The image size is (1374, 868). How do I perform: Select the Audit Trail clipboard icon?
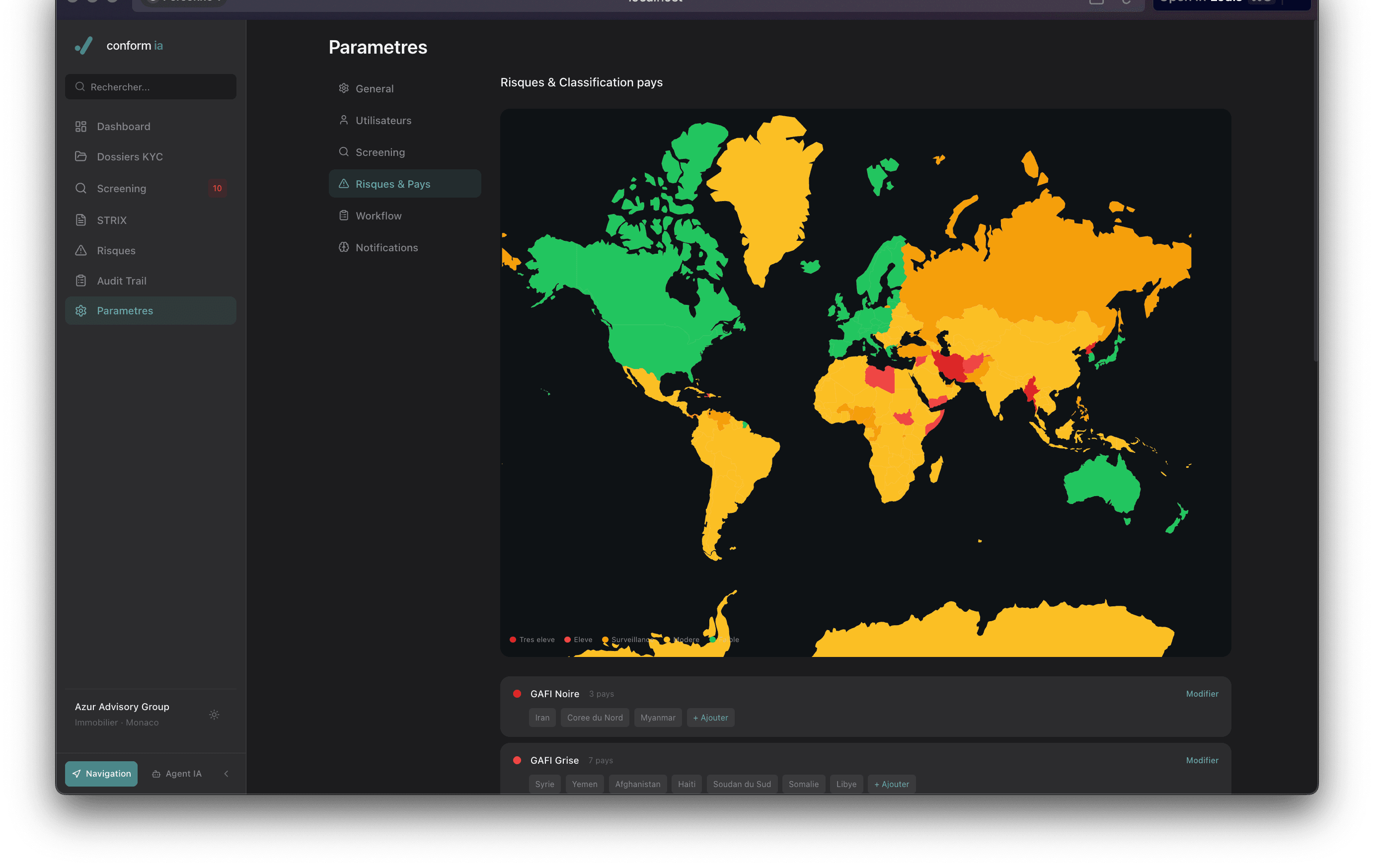[80, 280]
